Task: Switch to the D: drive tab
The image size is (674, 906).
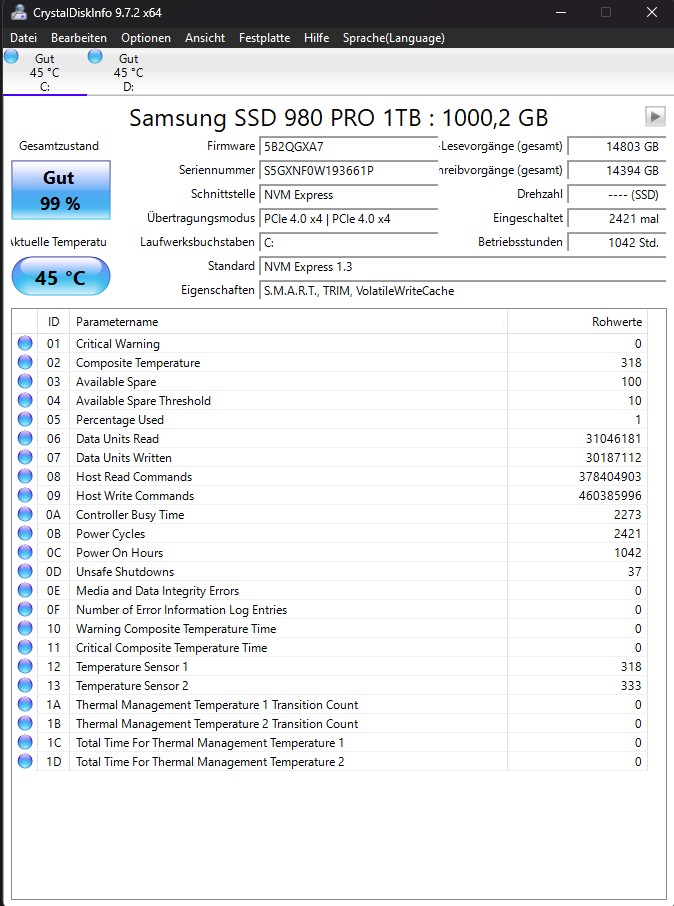Action: (x=128, y=72)
